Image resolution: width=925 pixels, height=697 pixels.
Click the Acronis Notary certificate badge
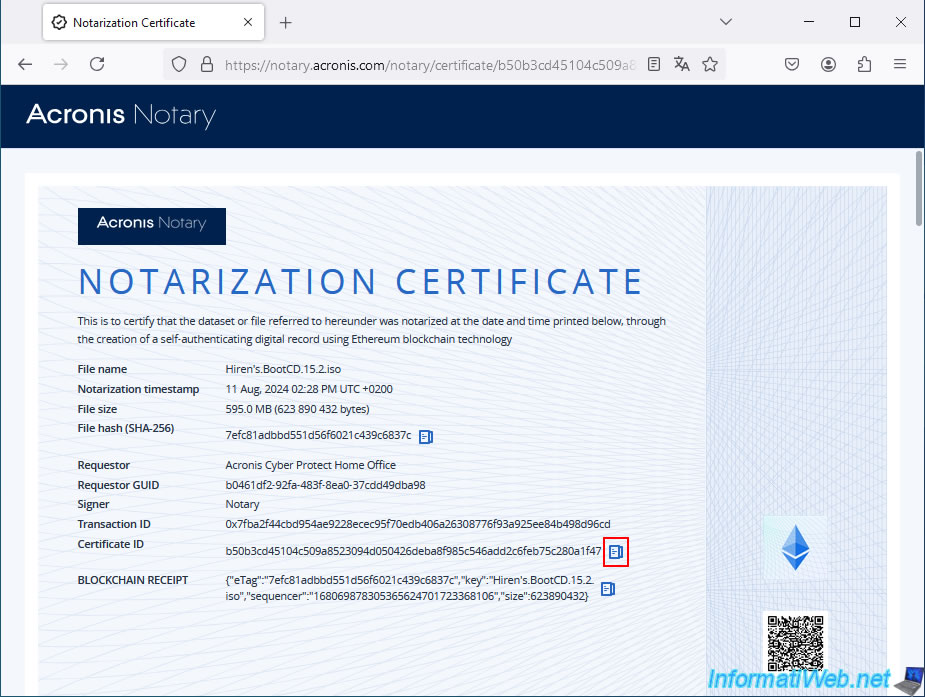click(x=152, y=226)
